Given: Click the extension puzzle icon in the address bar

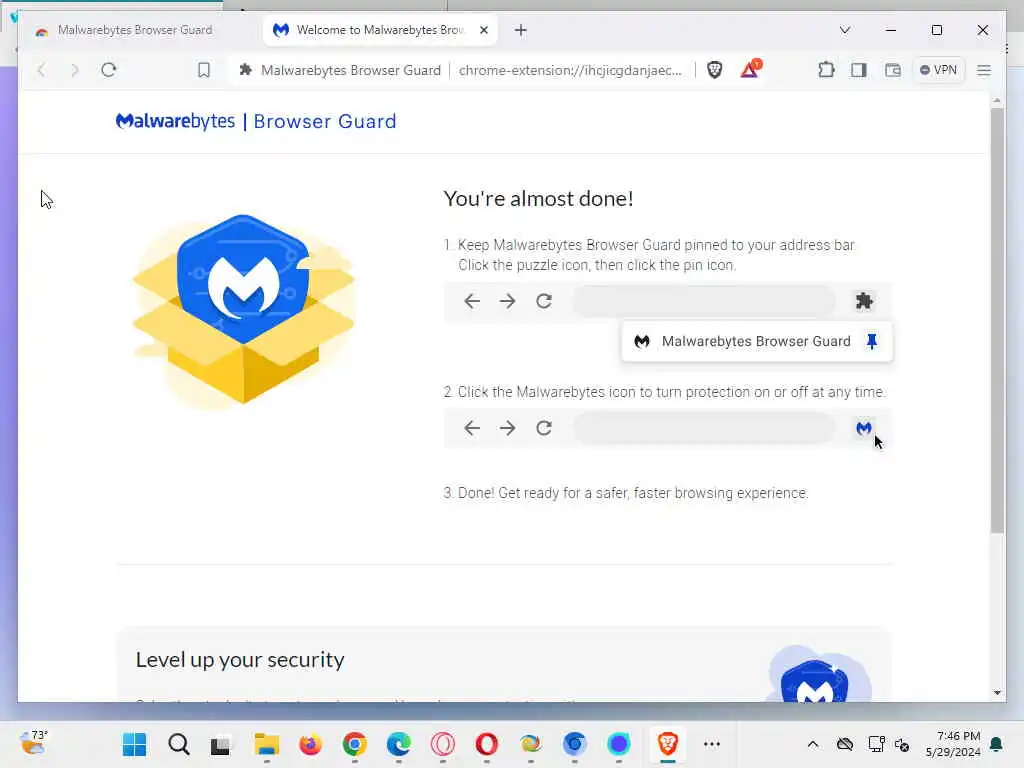Looking at the screenshot, I should [x=246, y=70].
